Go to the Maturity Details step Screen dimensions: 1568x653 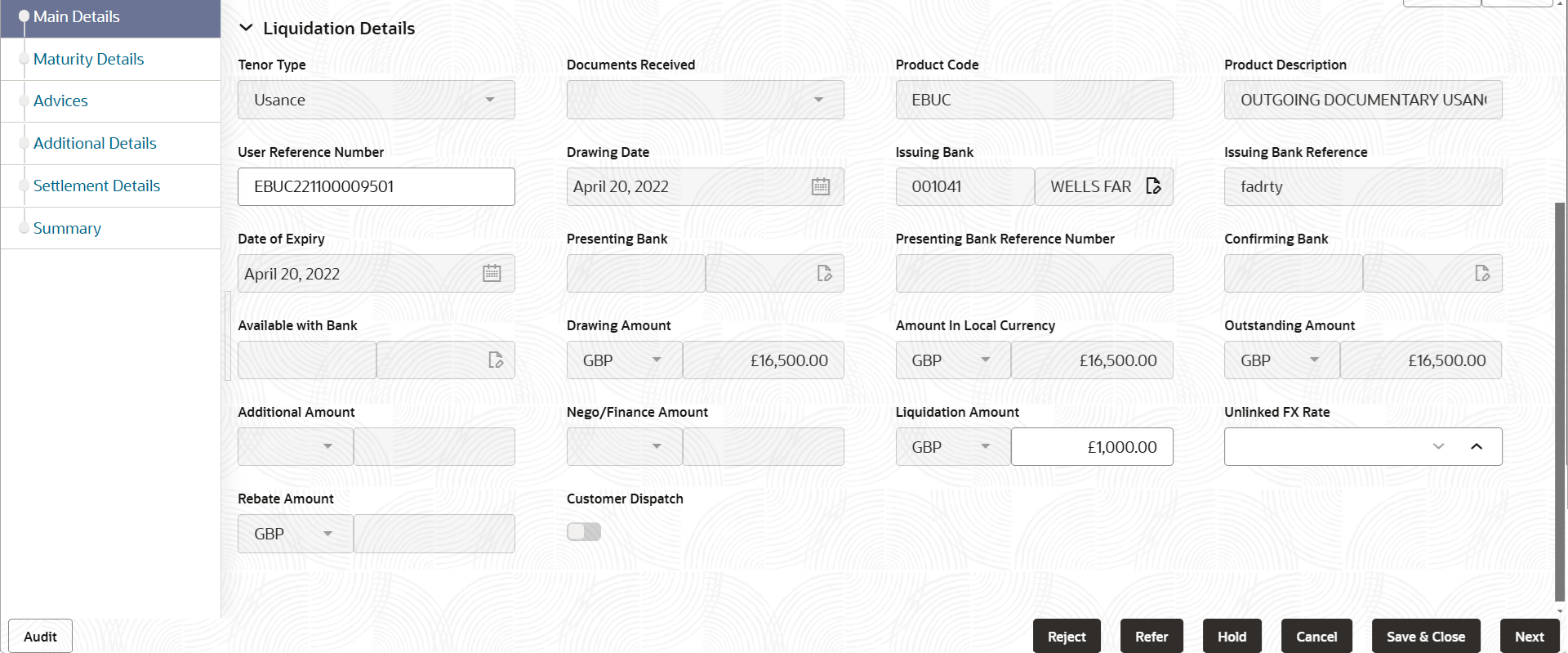(x=88, y=59)
